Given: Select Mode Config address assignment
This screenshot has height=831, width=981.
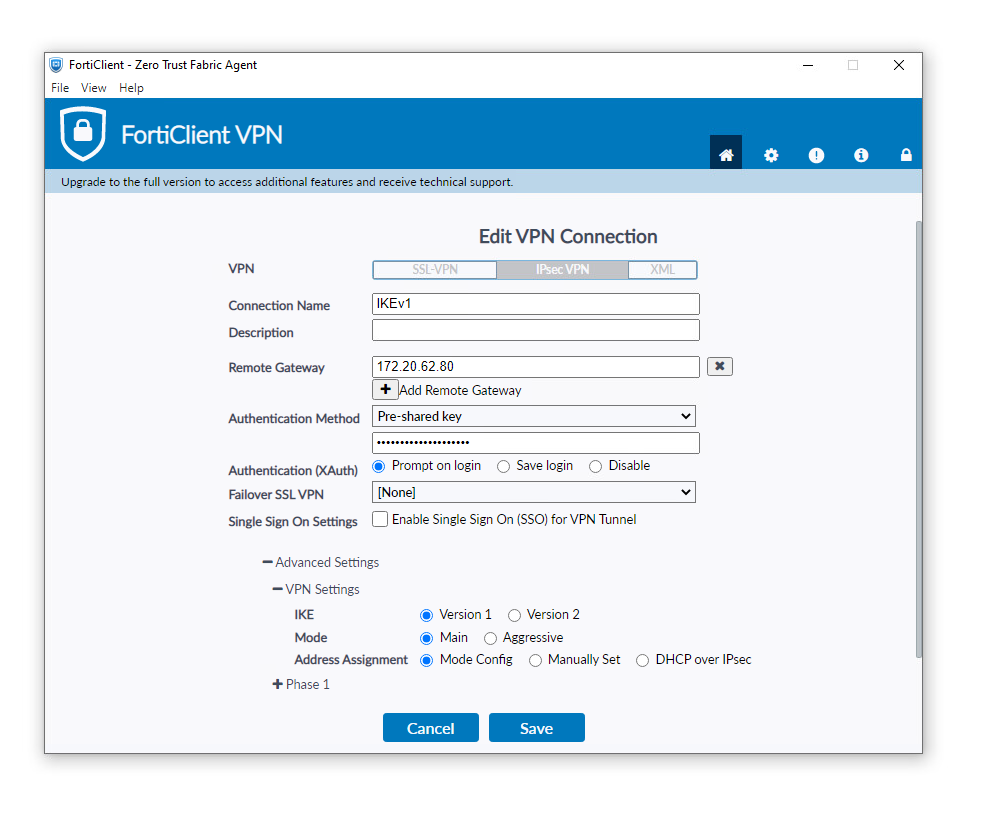Looking at the screenshot, I should point(426,661).
